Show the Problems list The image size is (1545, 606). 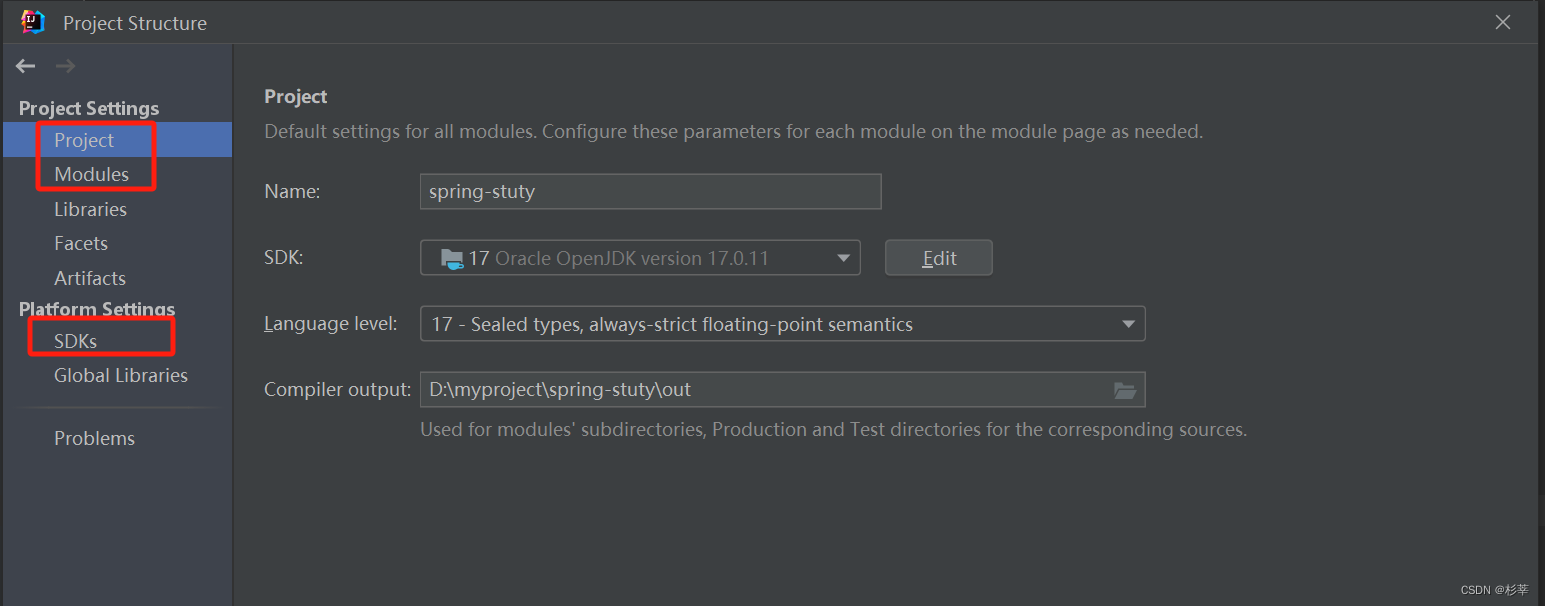(94, 438)
